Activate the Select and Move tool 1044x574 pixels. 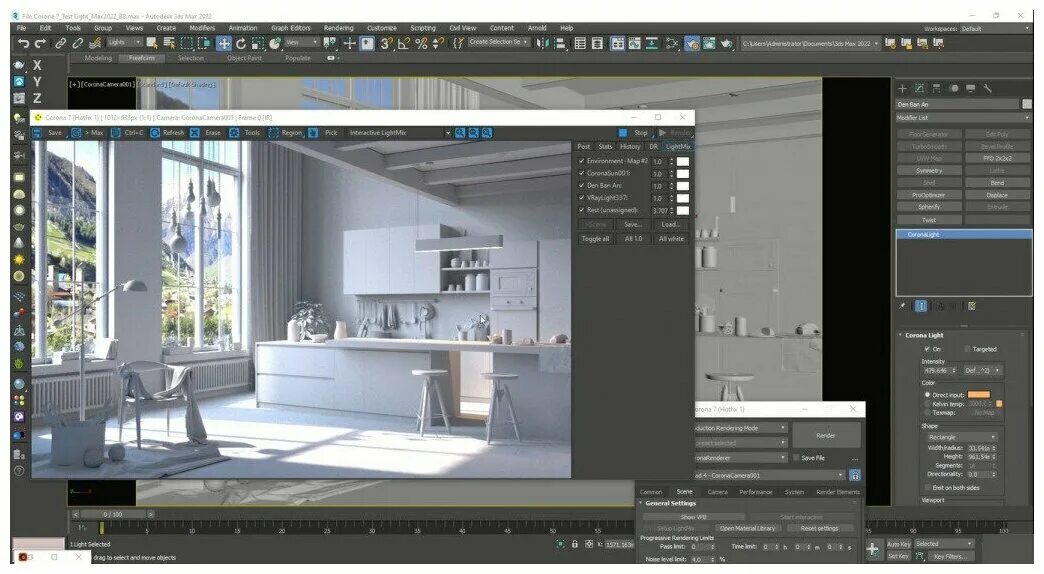pos(224,43)
